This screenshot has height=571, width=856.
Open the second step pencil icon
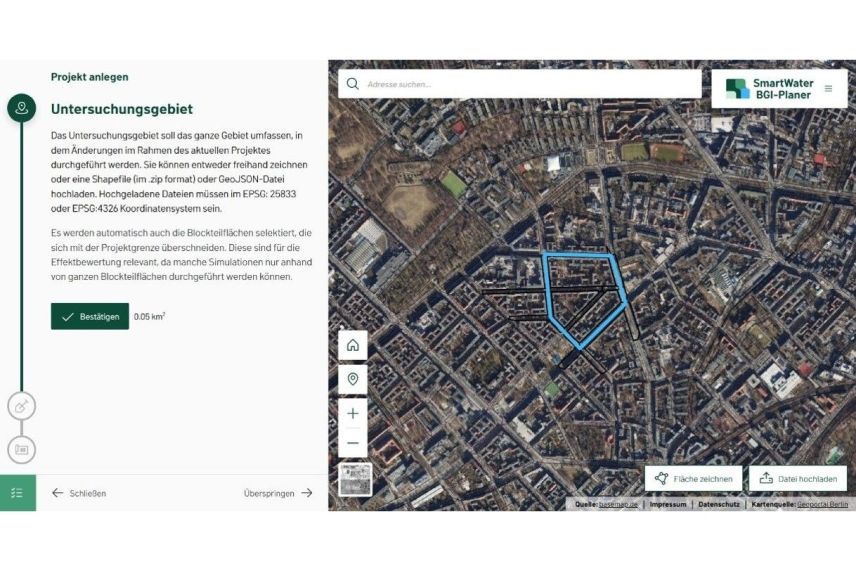click(21, 406)
